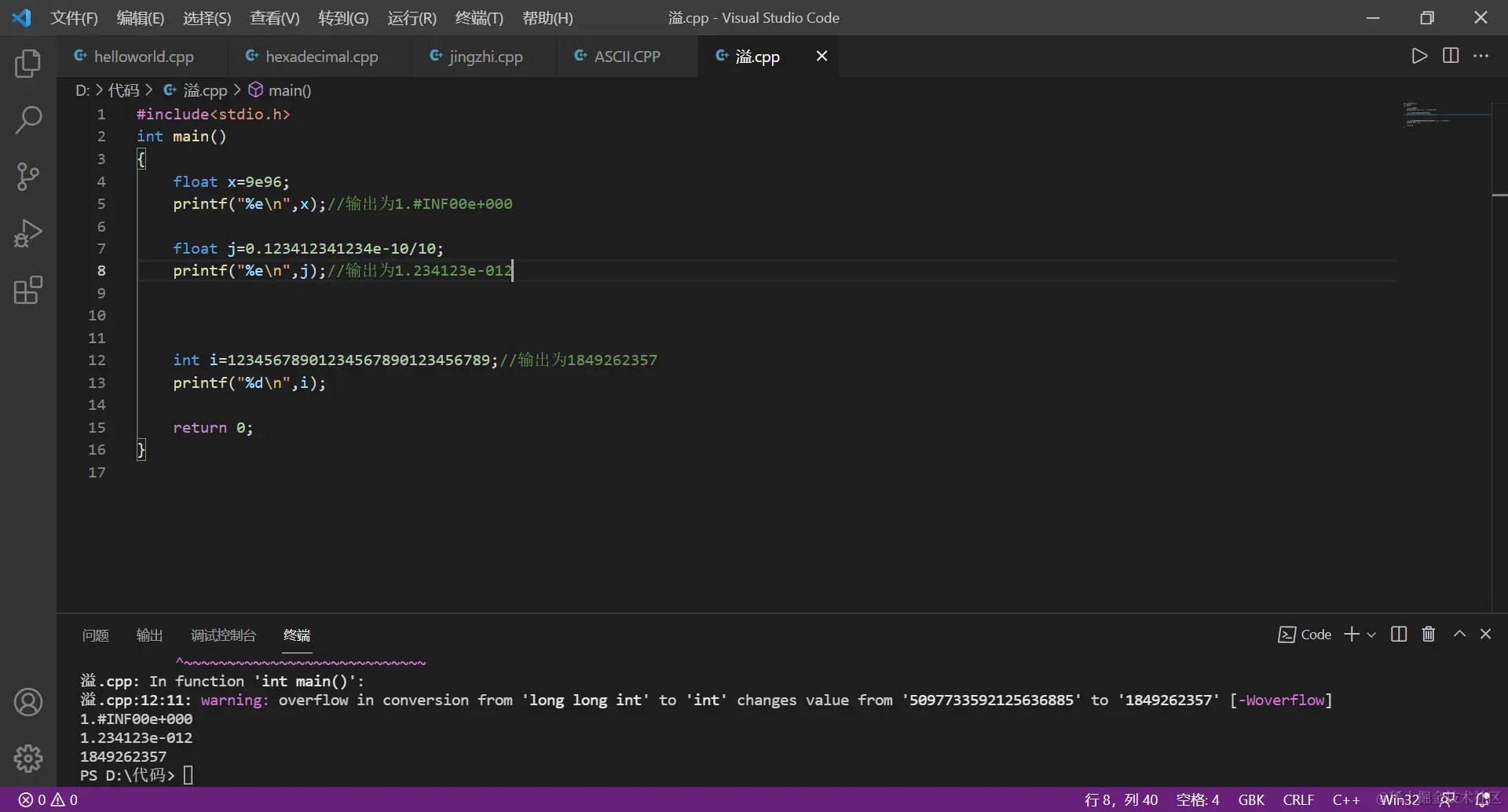Open the Run and Debug view
The image size is (1508, 812).
point(28,233)
